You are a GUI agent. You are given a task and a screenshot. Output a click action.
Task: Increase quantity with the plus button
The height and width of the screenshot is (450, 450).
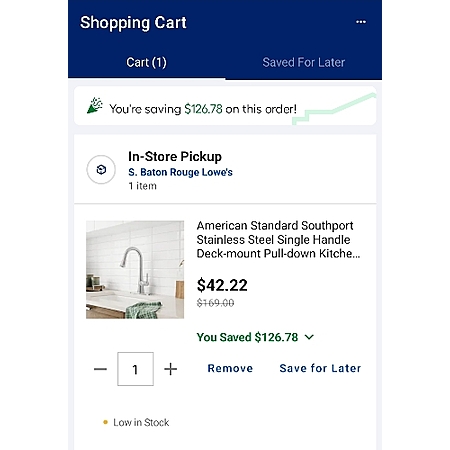[x=171, y=369]
